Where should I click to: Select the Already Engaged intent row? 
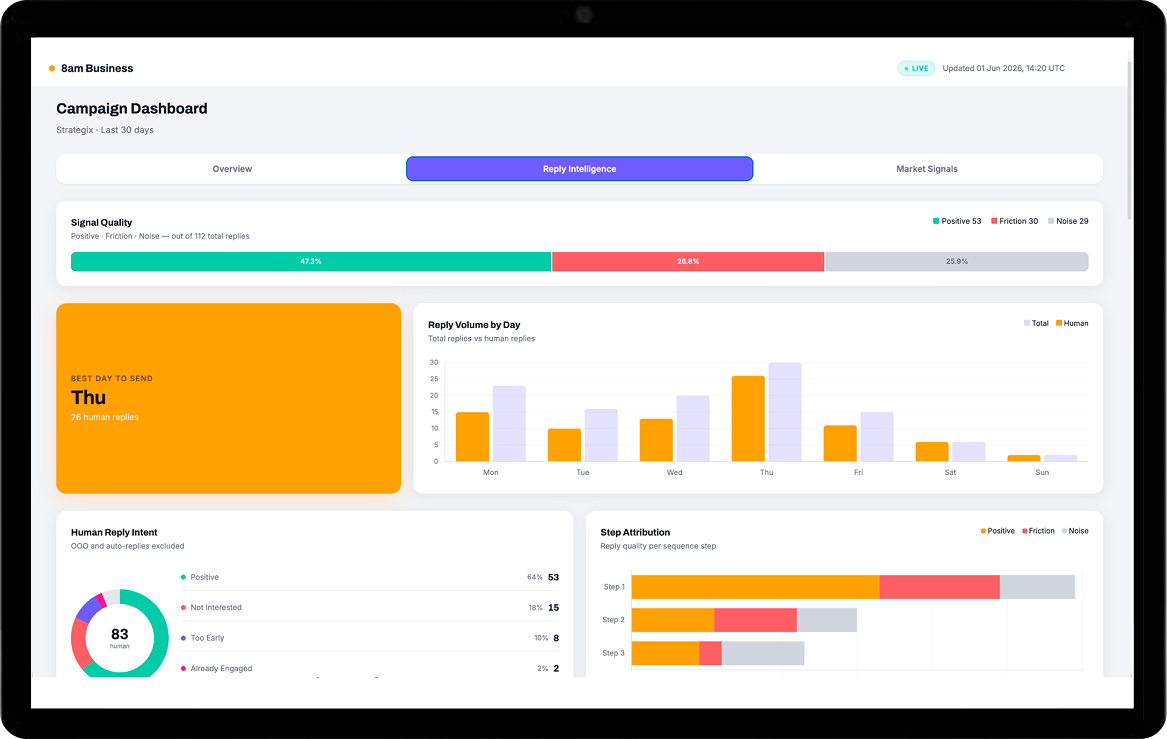click(370, 668)
